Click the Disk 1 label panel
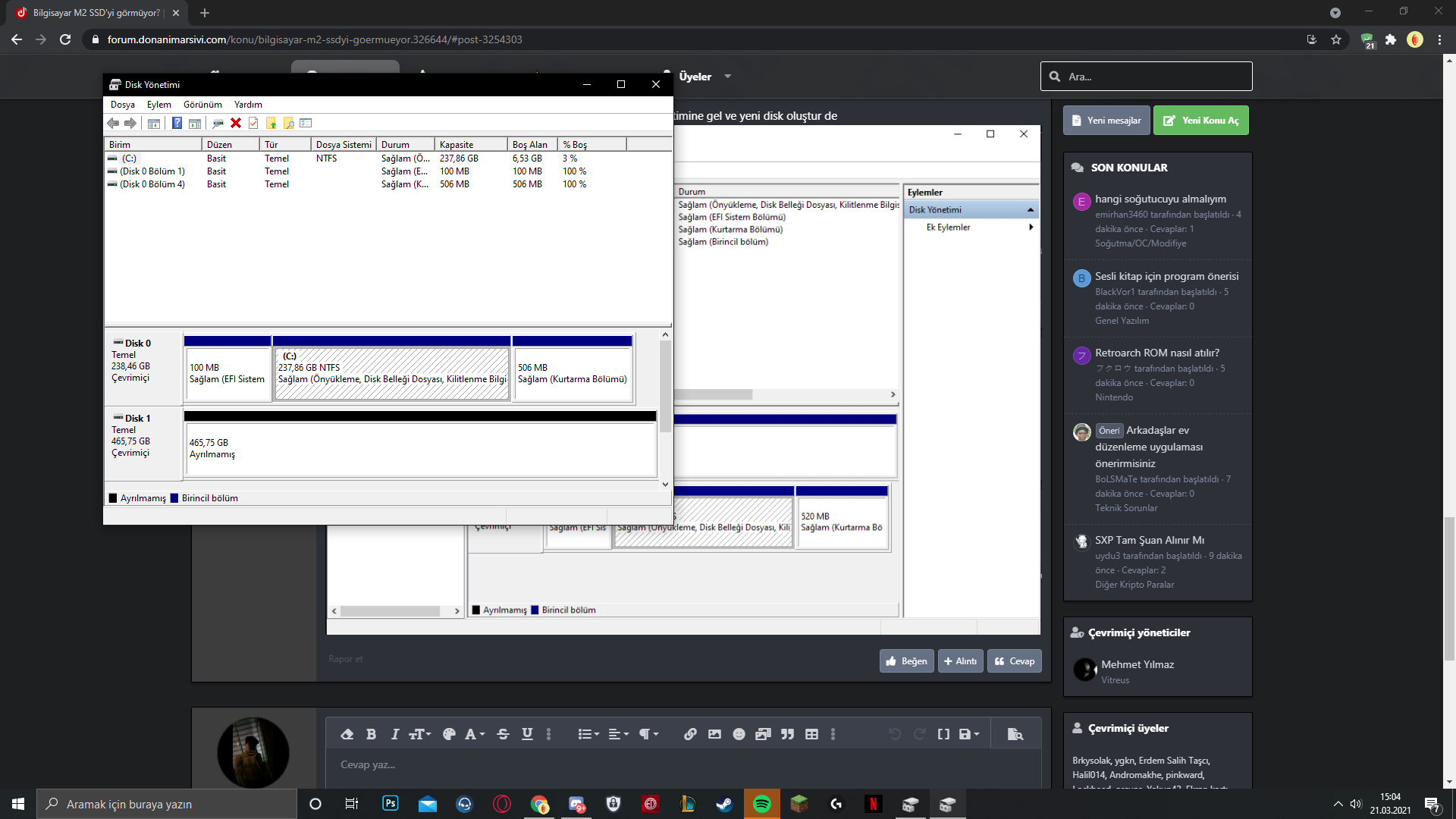 [143, 444]
